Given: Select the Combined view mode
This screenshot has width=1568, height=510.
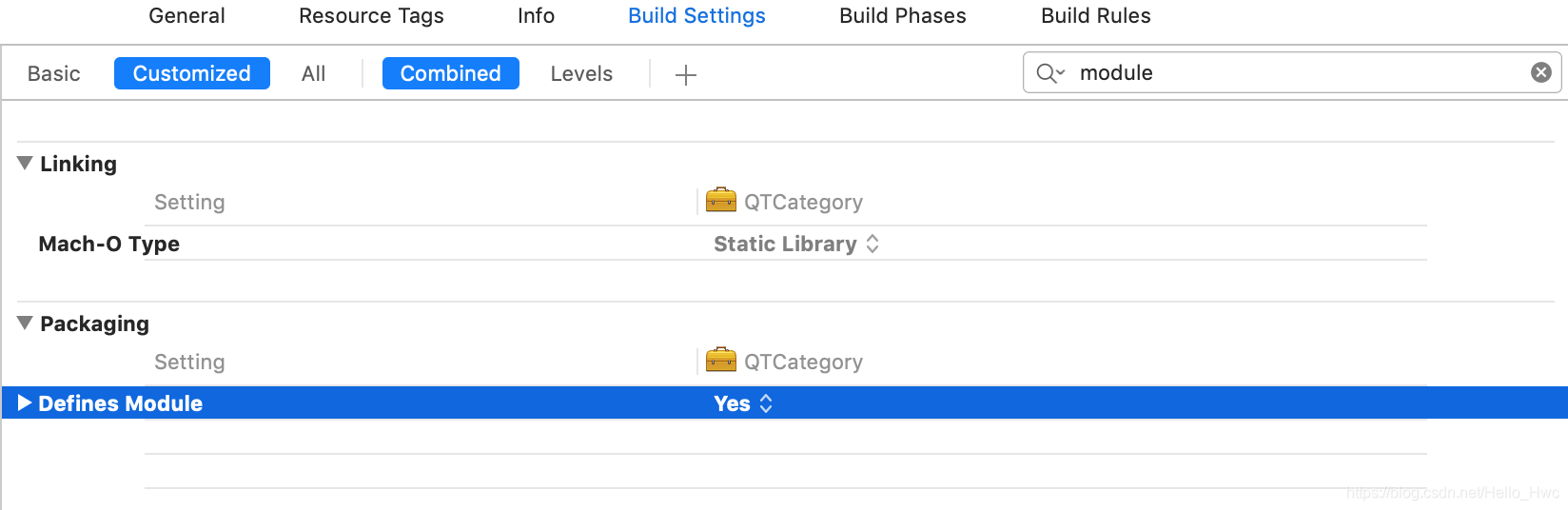Looking at the screenshot, I should click(x=451, y=73).
